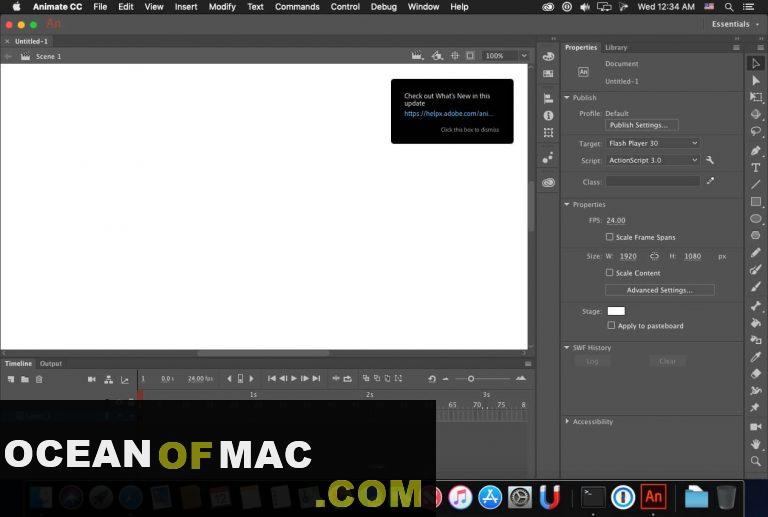
Task: Collapse the Properties section
Action: click(567, 204)
